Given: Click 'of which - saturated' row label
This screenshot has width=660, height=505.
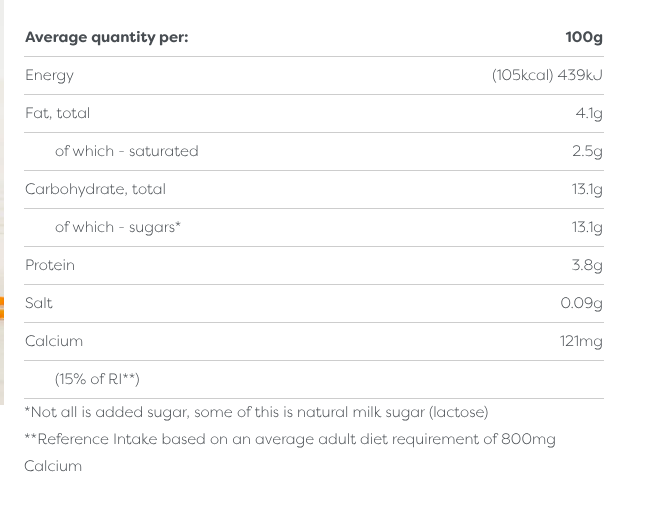Looking at the screenshot, I should pos(126,151).
